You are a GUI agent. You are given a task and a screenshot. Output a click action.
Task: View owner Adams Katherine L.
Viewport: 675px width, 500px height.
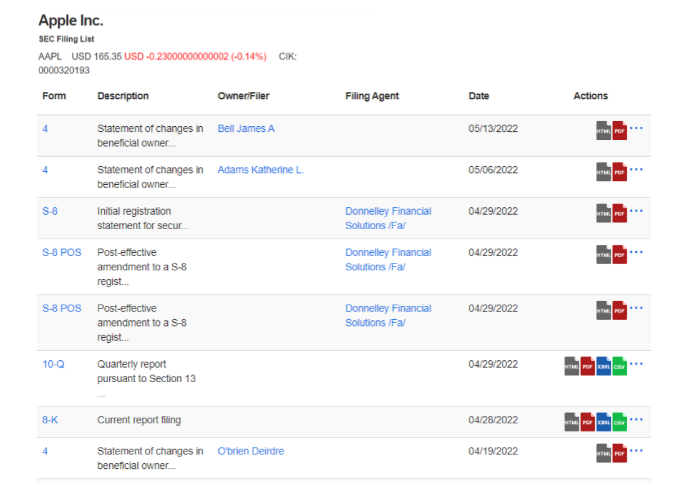click(x=260, y=170)
